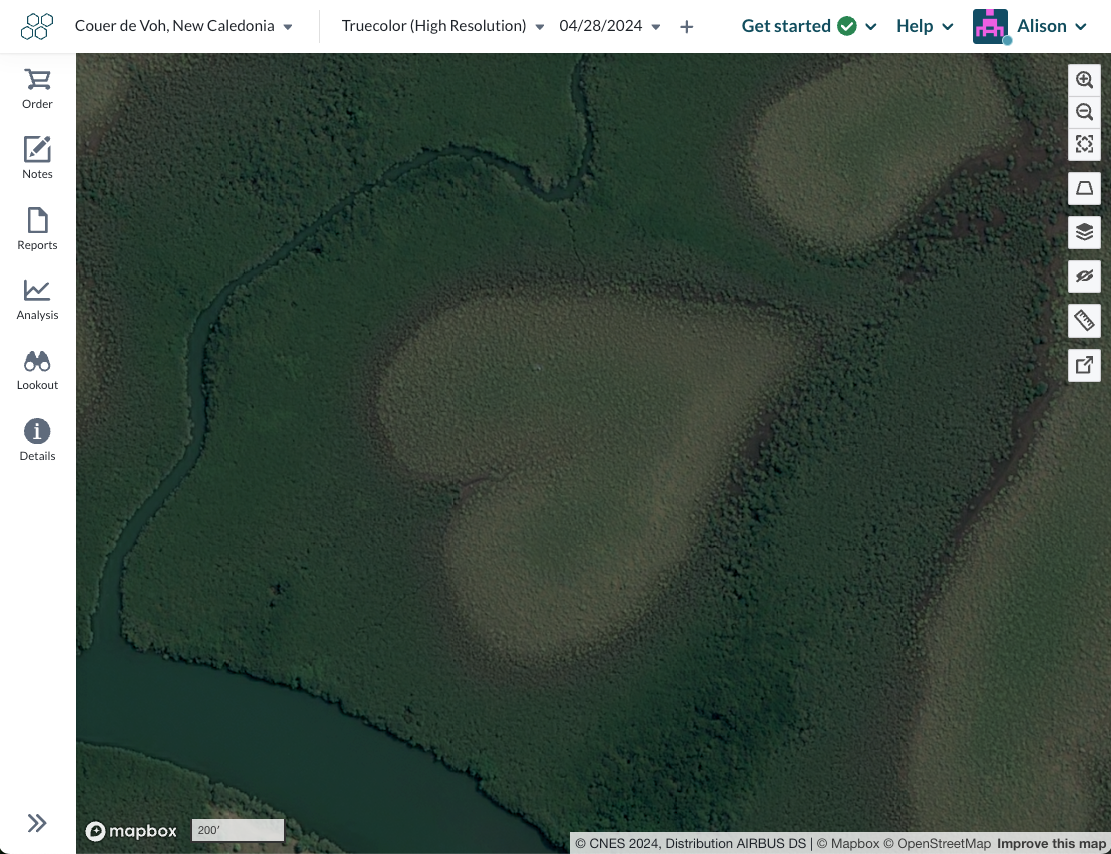Click the 200' scale bar
The height and width of the screenshot is (854, 1111).
coord(238,830)
